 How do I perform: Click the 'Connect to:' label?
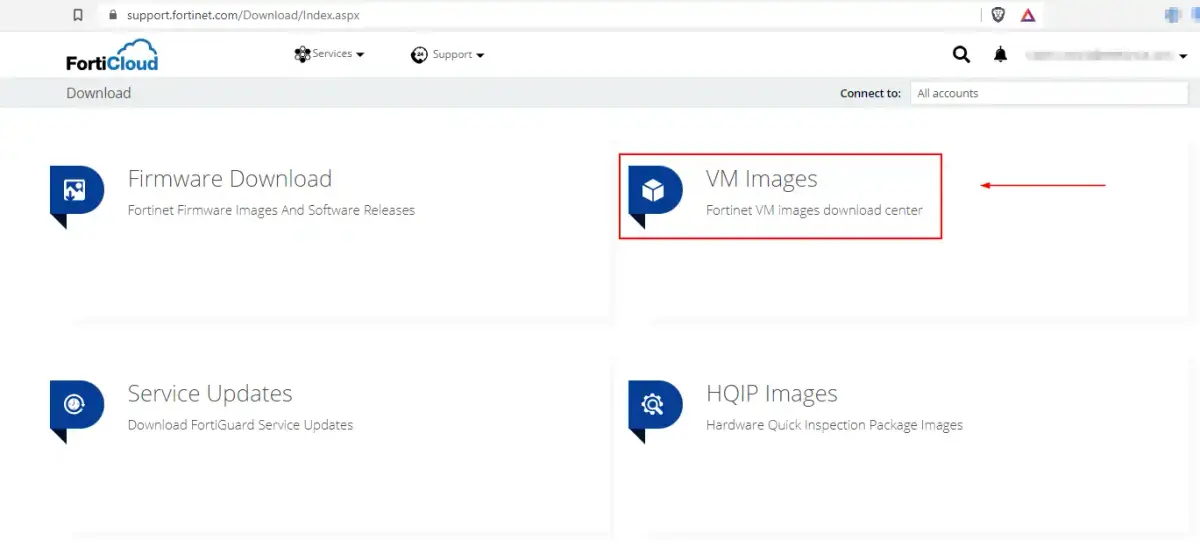tap(870, 93)
